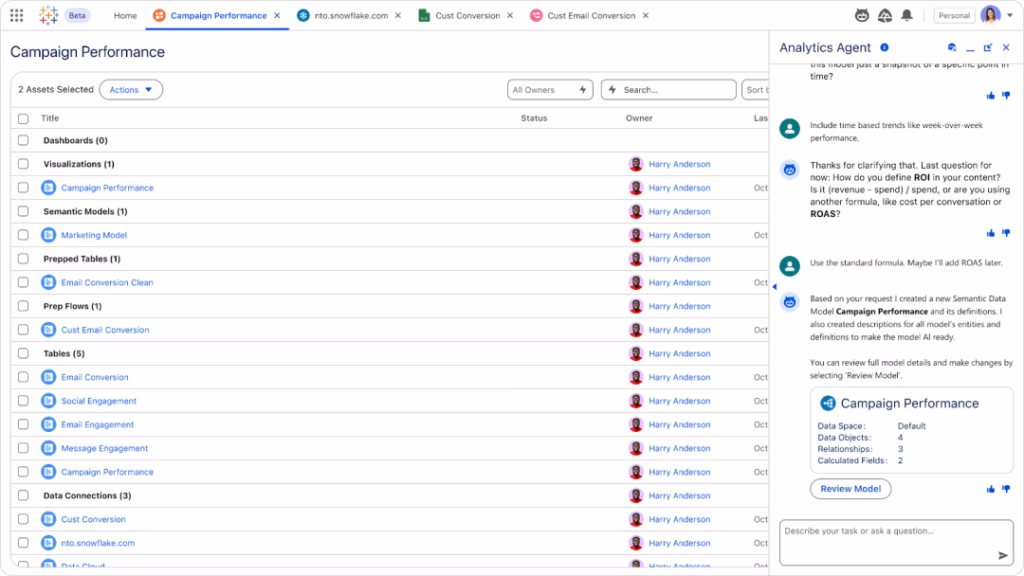Expand the All Owners filter
Image resolution: width=1024 pixels, height=576 pixels.
point(551,90)
